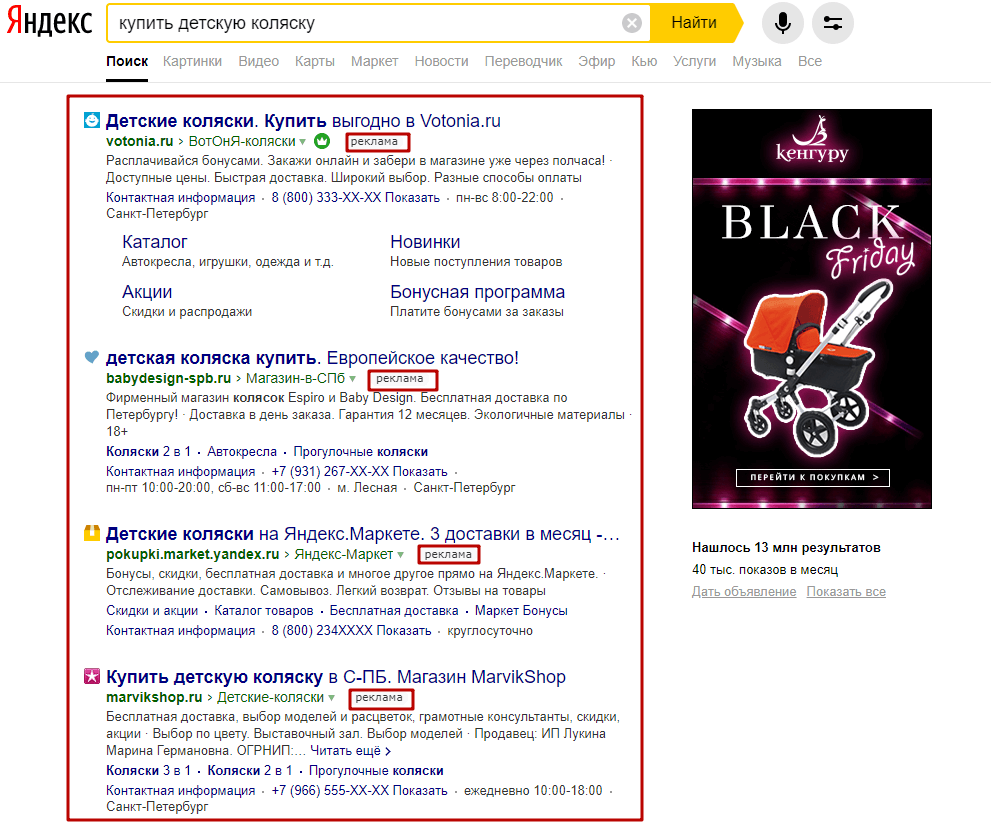This screenshot has width=991, height=825.
Task: Open the Бесплатная доставка link
Action: point(394,610)
